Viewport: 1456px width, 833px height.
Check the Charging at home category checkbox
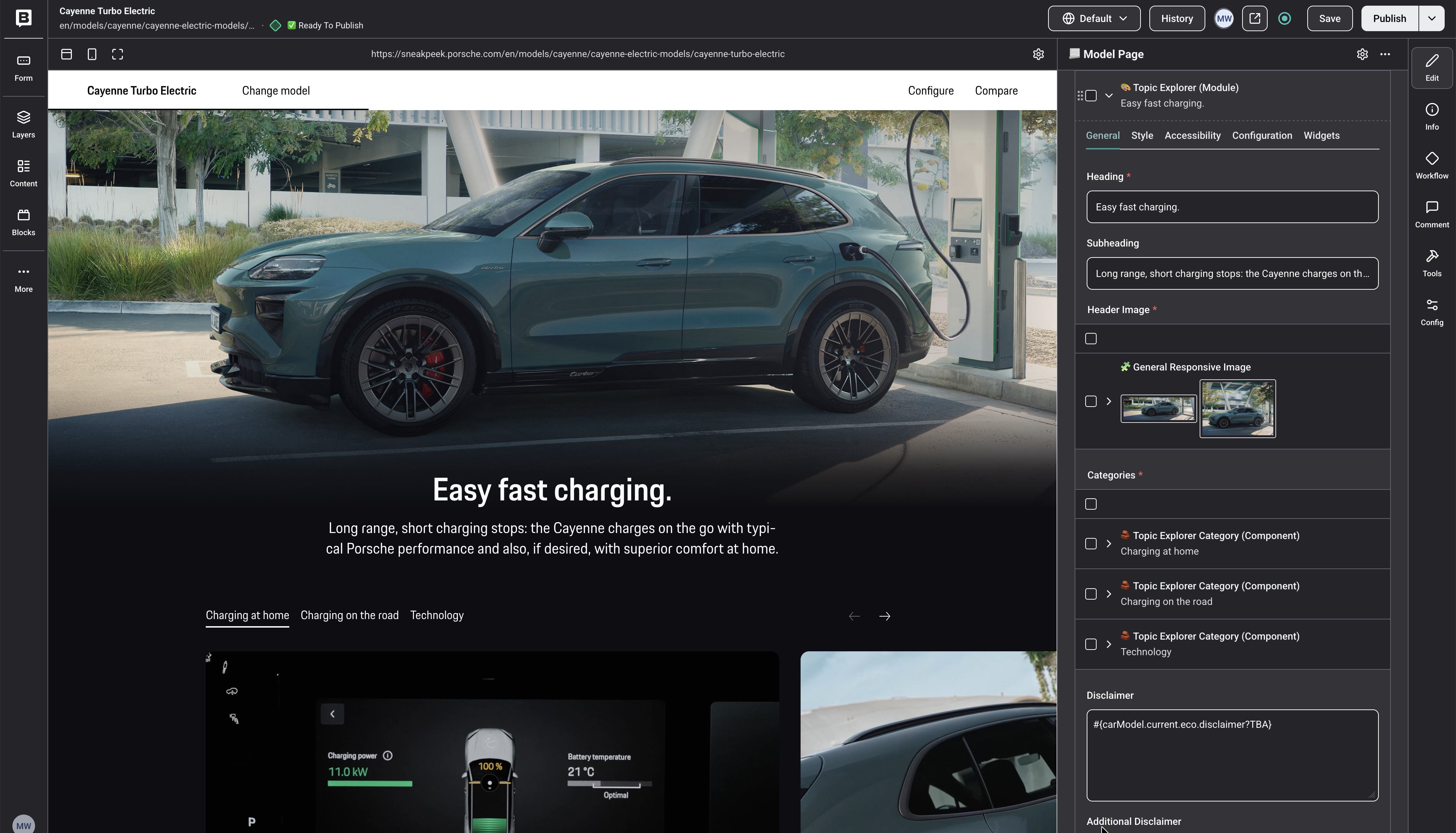[x=1091, y=544]
